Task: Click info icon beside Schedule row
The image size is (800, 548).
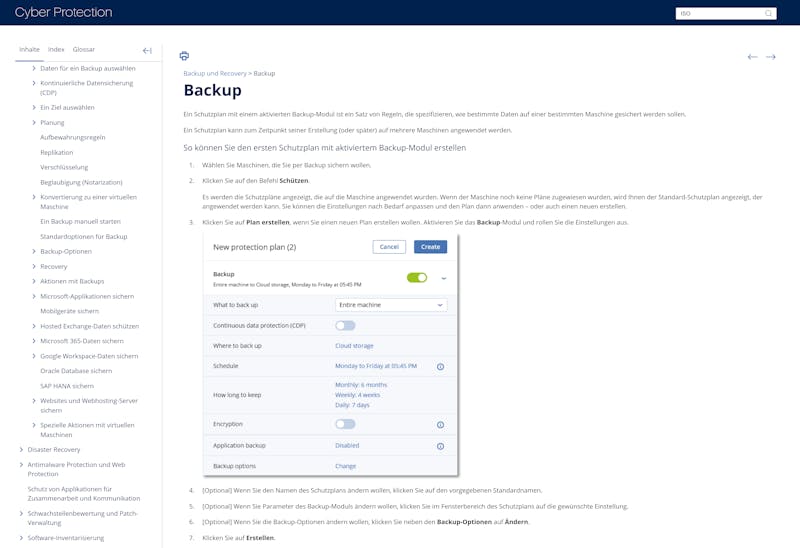Action: point(440,366)
